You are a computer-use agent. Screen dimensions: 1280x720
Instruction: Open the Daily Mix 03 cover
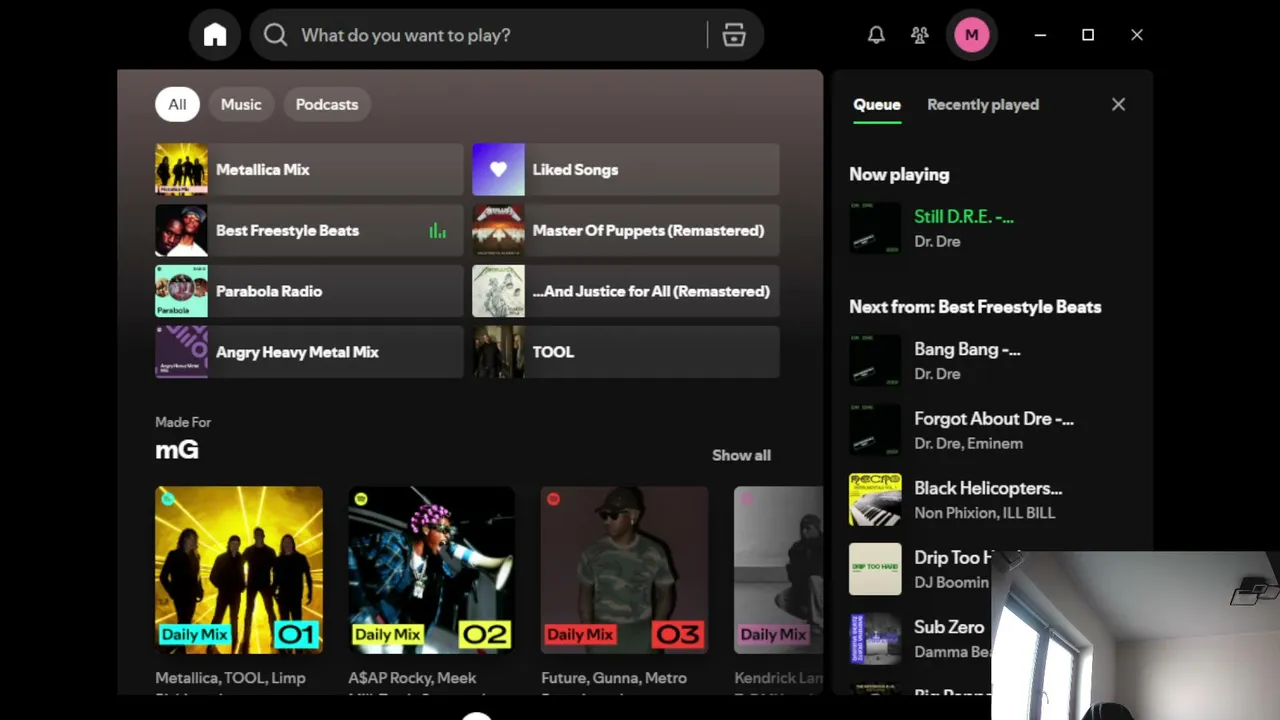[625, 570]
